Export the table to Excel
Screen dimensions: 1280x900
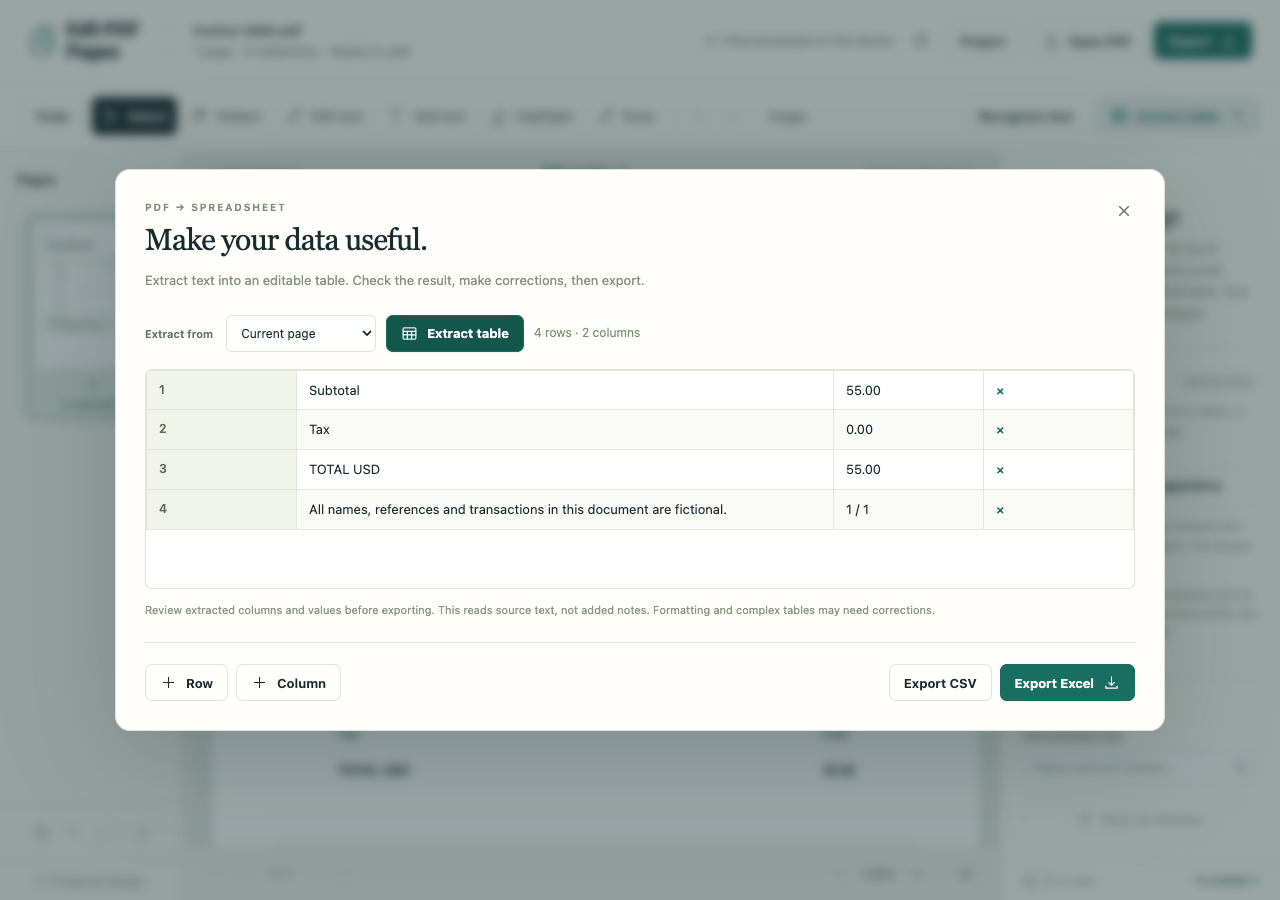1067,683
